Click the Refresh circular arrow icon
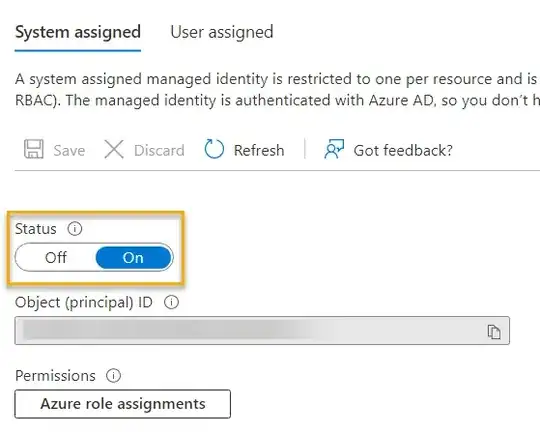540x433 pixels. pos(214,149)
